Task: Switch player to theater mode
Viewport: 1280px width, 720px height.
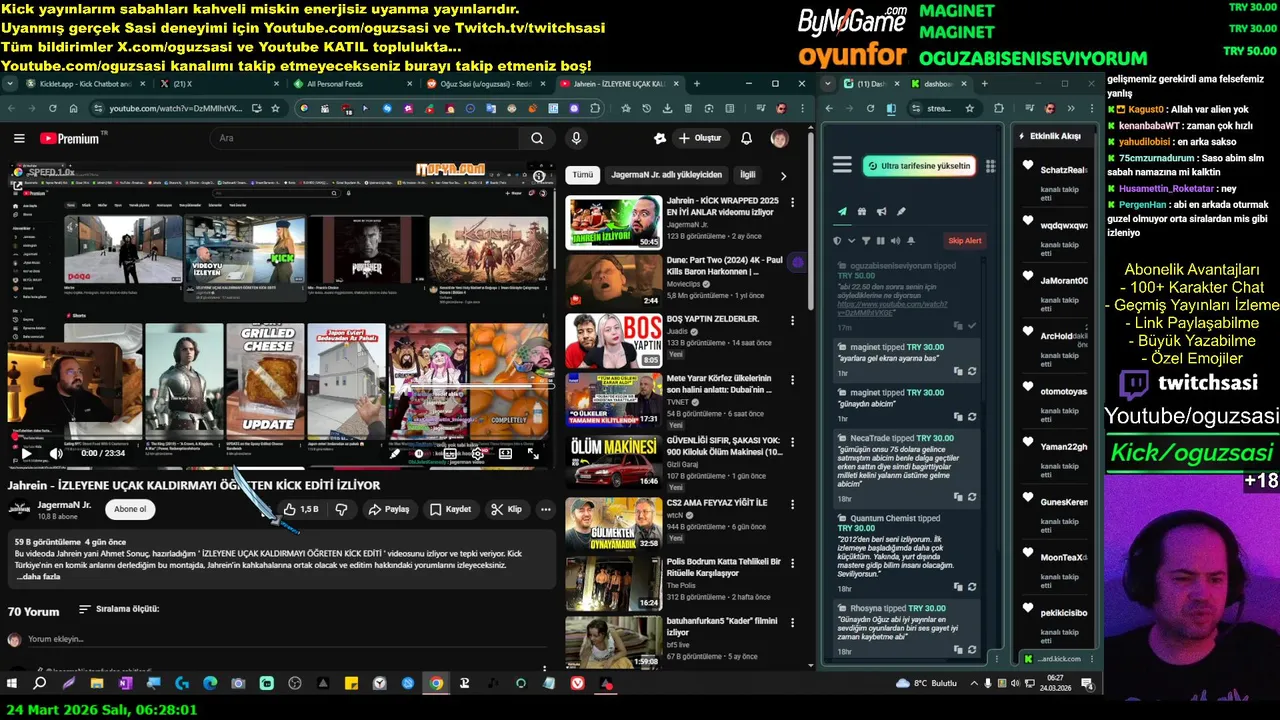Action: click(x=505, y=453)
